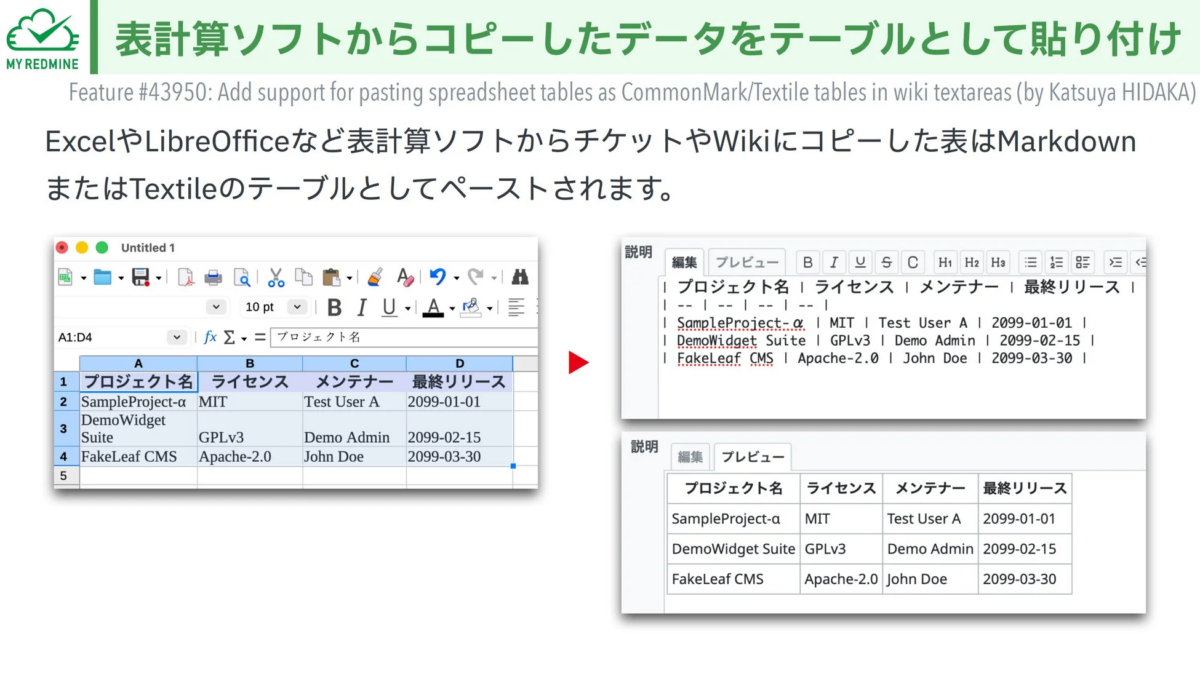The width and height of the screenshot is (1200, 674).
Task: Open the select function sigma dropdown arrow
Action: click(244, 338)
